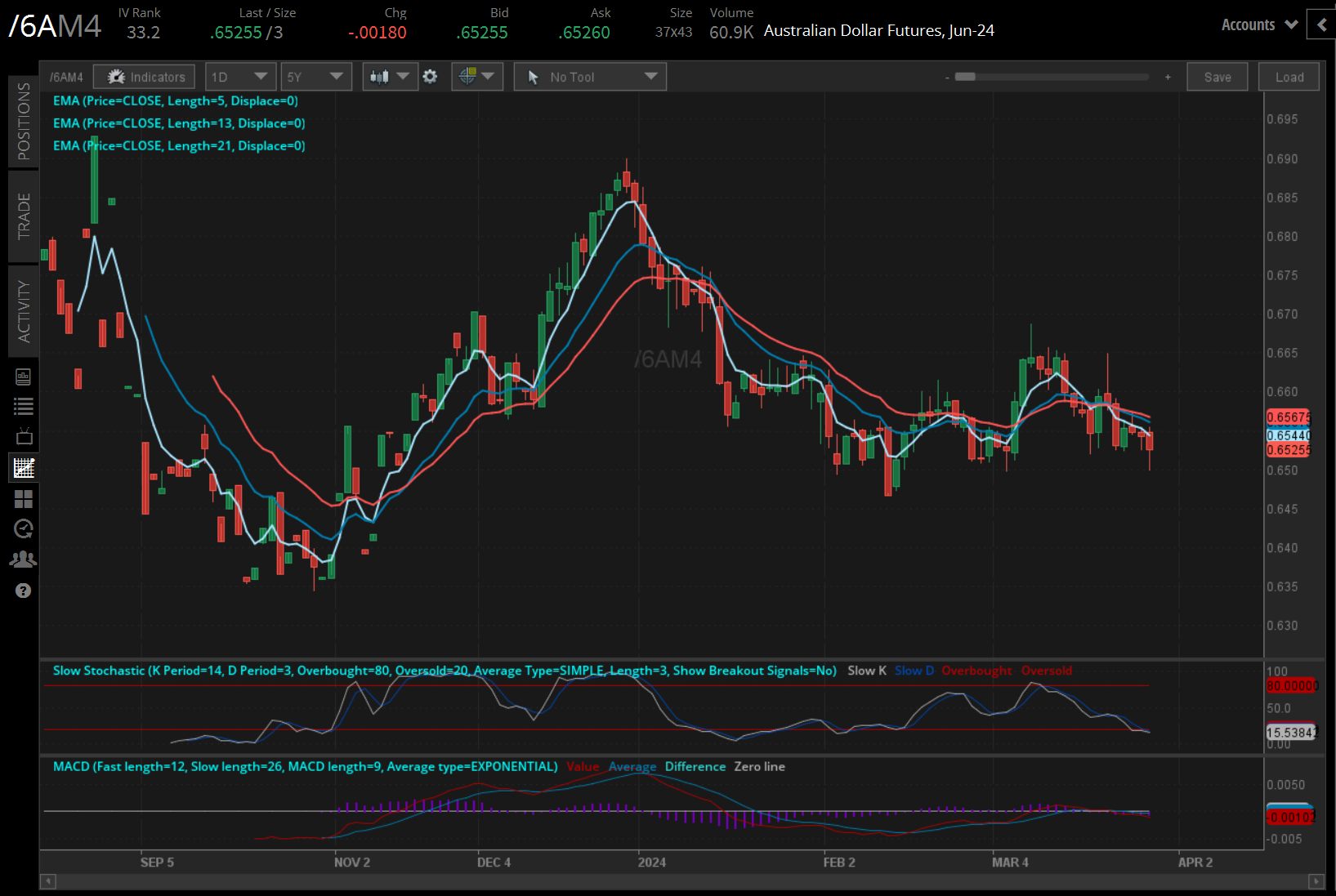
Task: Select the chart grid icon in sidebar
Action: (24, 467)
